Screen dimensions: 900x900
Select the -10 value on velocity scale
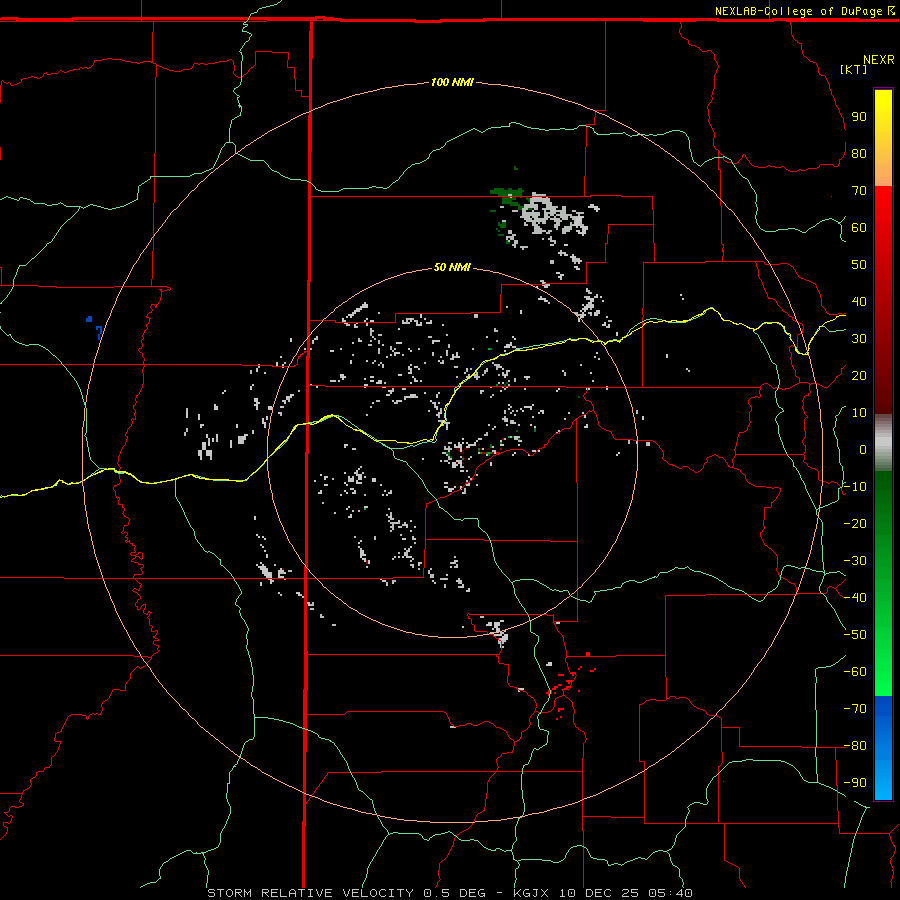click(855, 487)
